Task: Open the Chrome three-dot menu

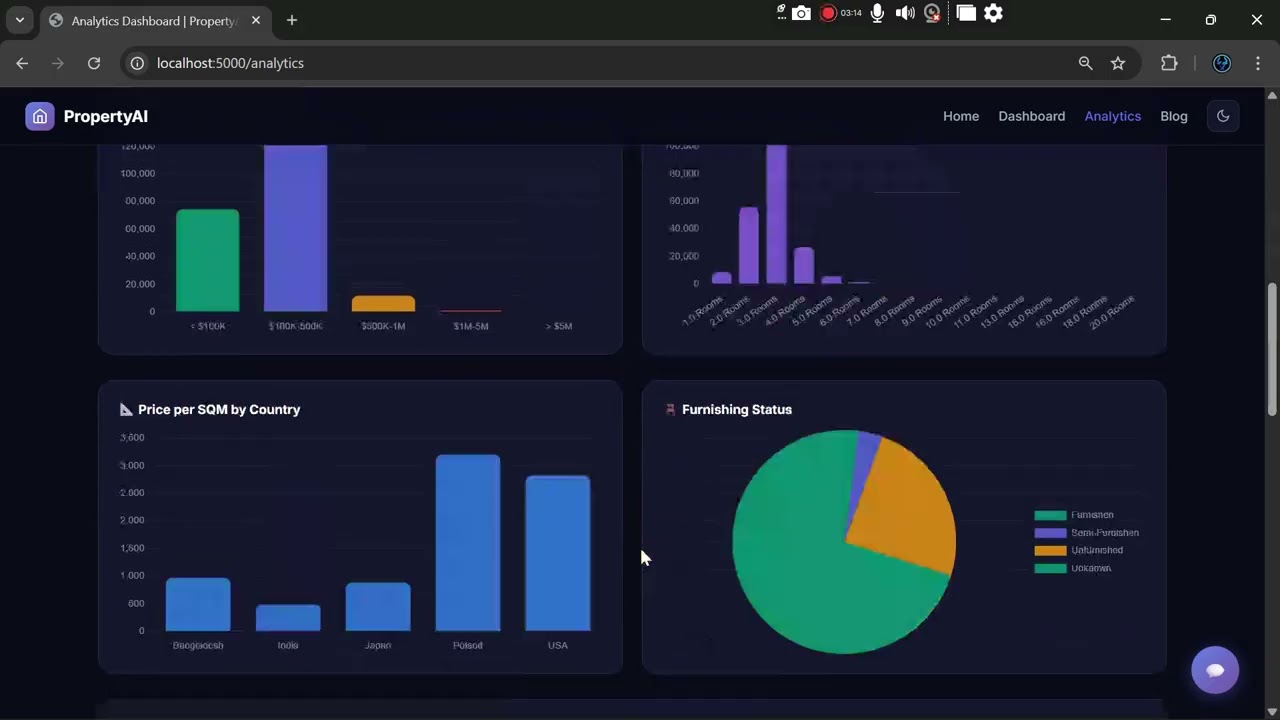Action: click(x=1258, y=63)
